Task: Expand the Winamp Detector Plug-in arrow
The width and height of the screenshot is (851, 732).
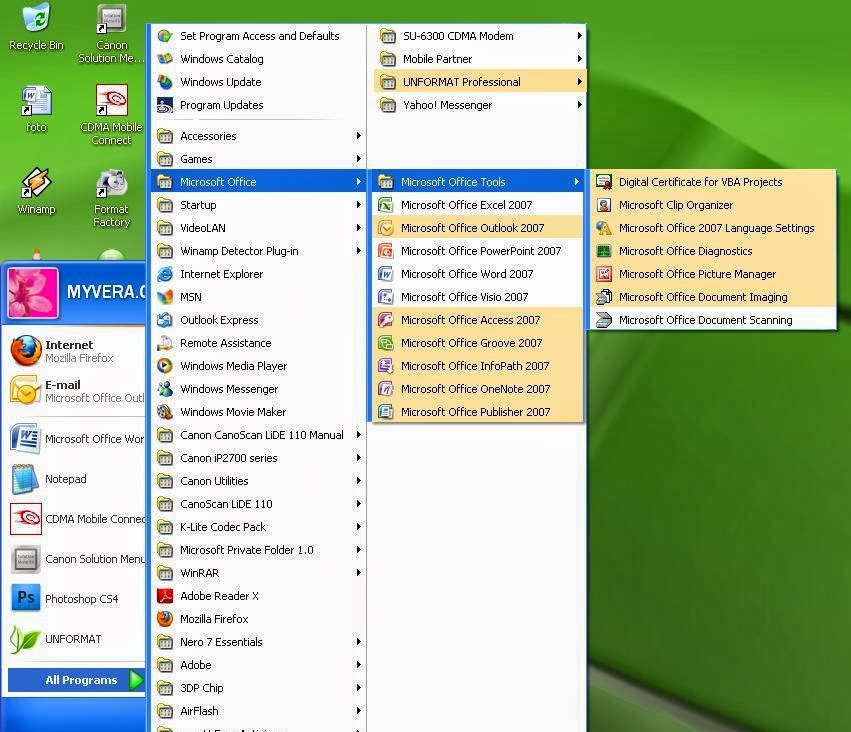Action: coord(358,251)
